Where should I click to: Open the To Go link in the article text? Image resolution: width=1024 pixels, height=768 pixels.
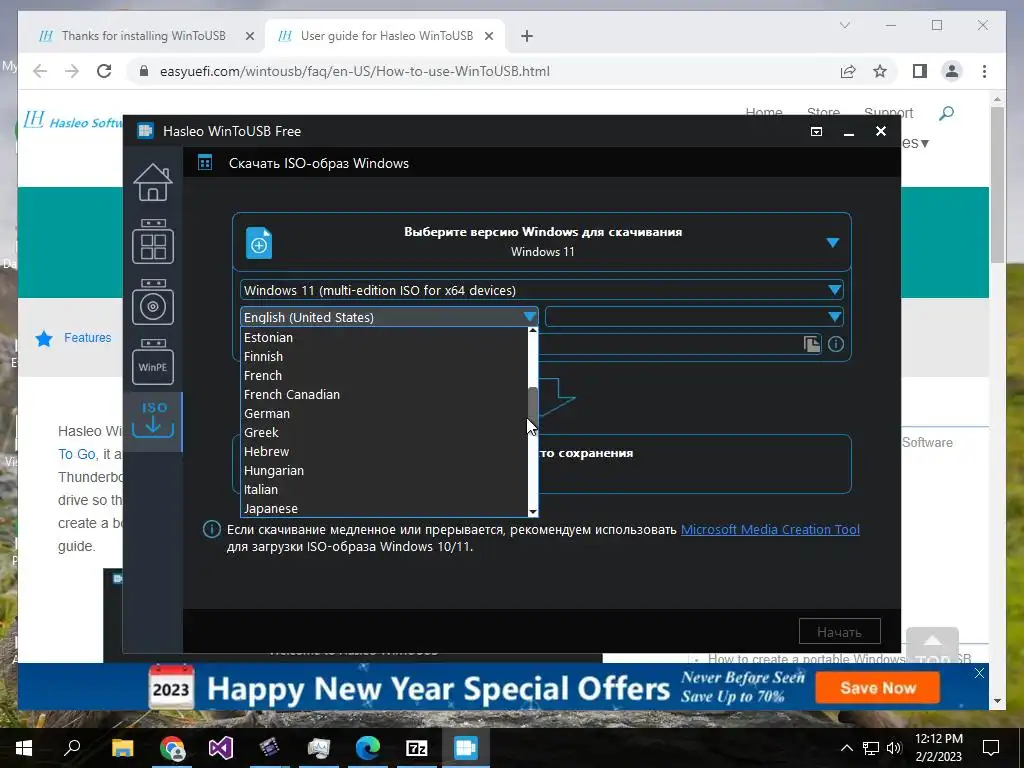coord(76,454)
